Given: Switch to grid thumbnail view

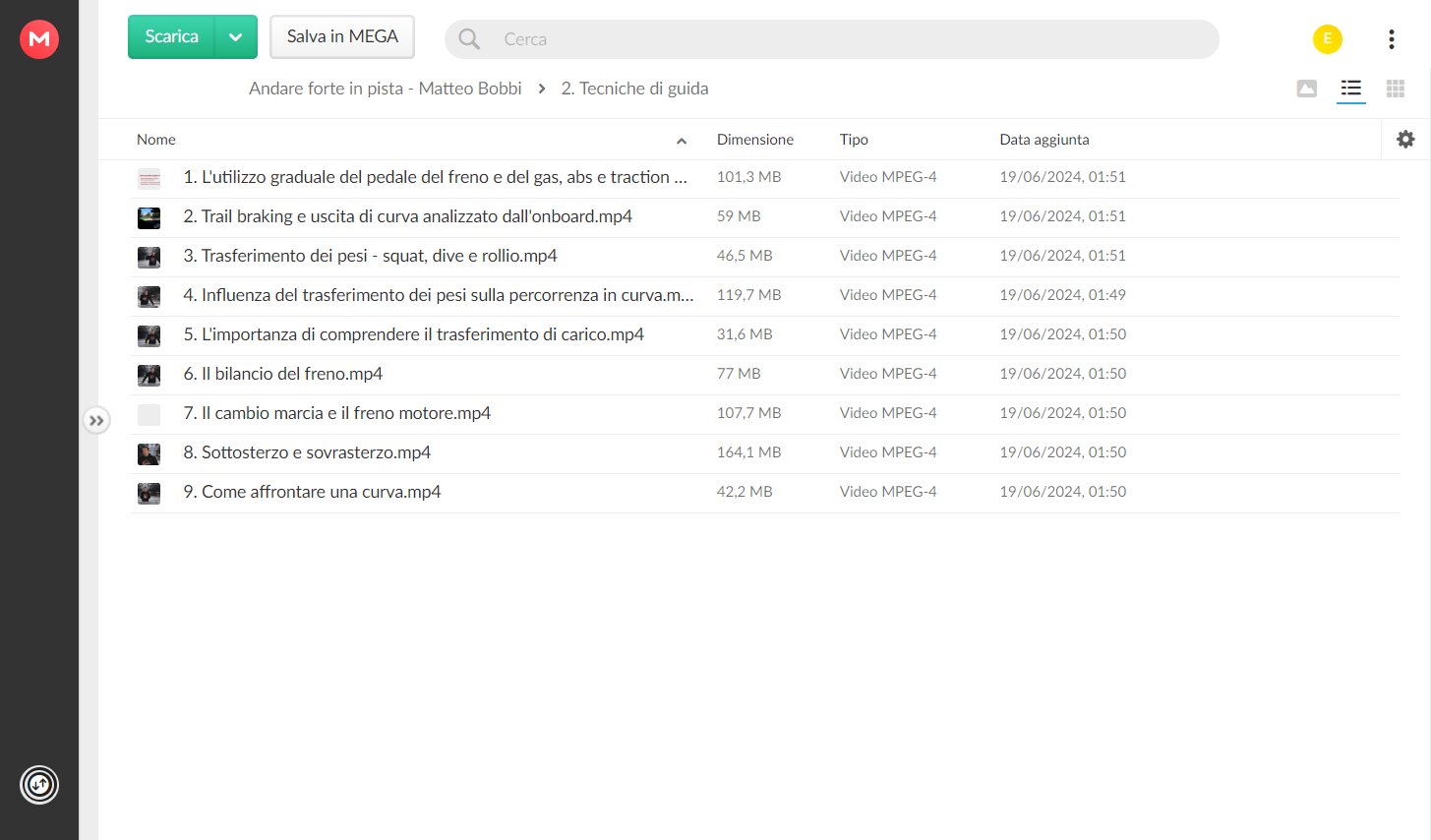Looking at the screenshot, I should (1395, 89).
